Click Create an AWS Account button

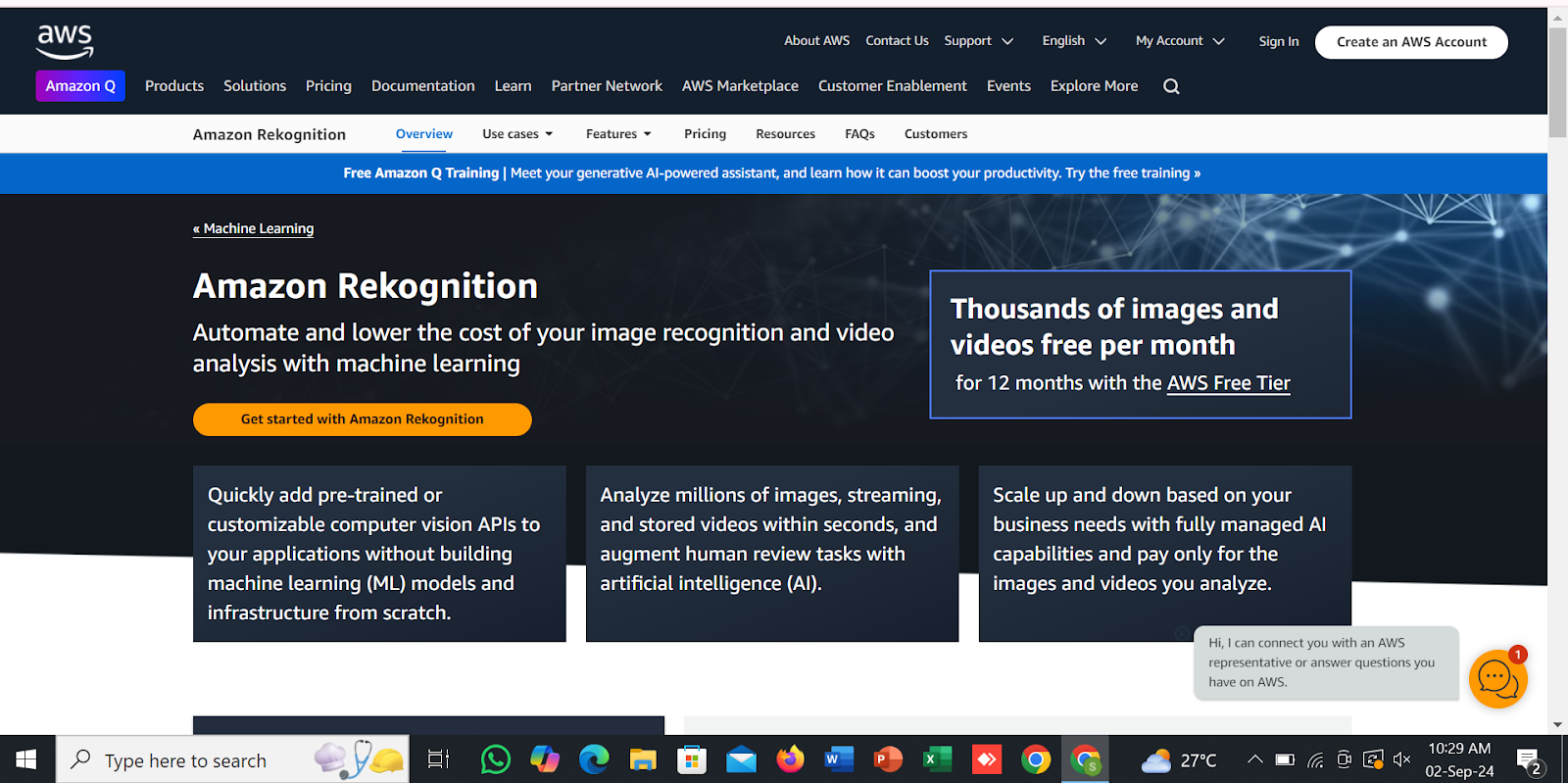click(1411, 42)
